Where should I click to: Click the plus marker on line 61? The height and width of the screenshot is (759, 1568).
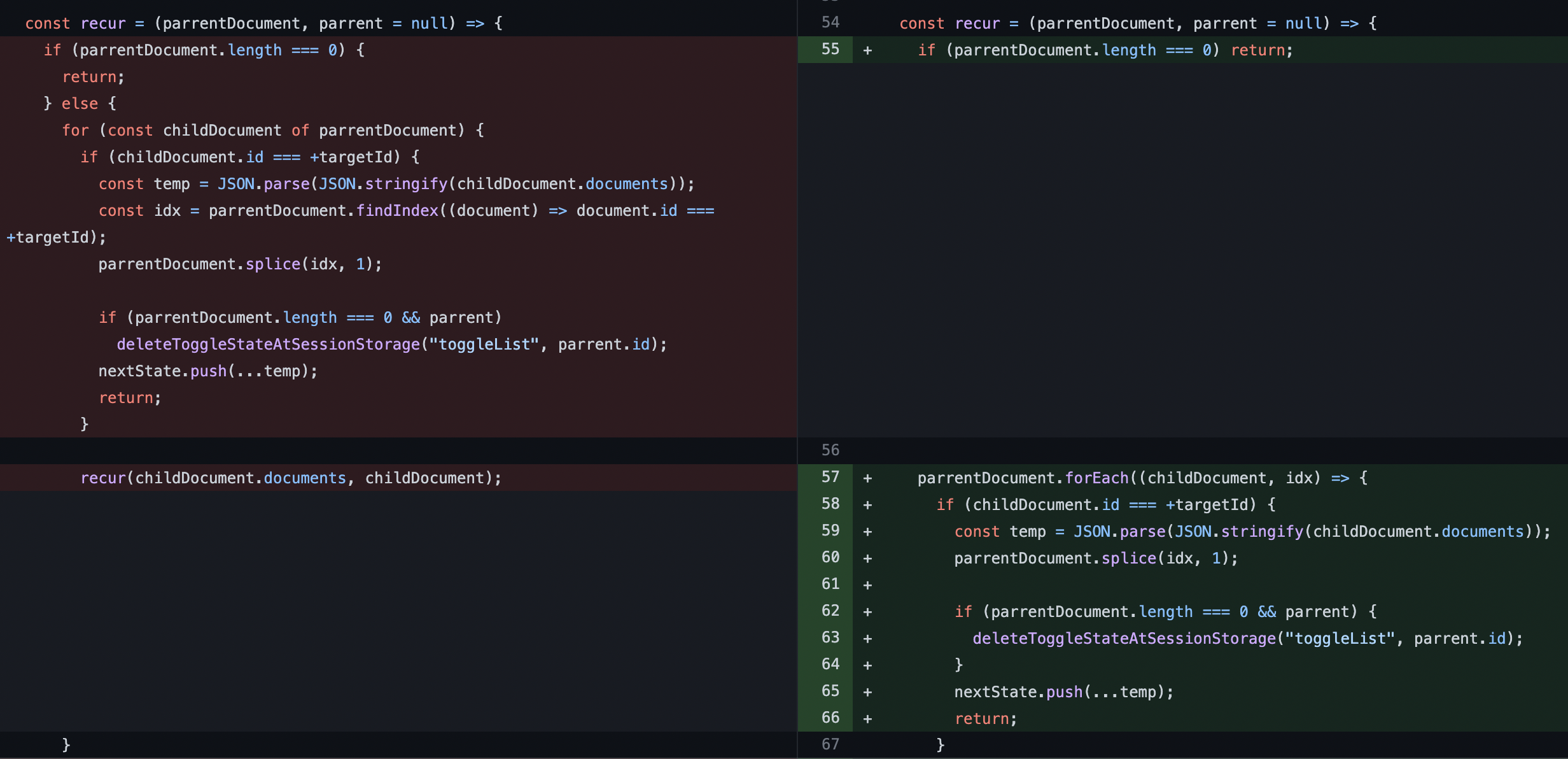point(867,585)
